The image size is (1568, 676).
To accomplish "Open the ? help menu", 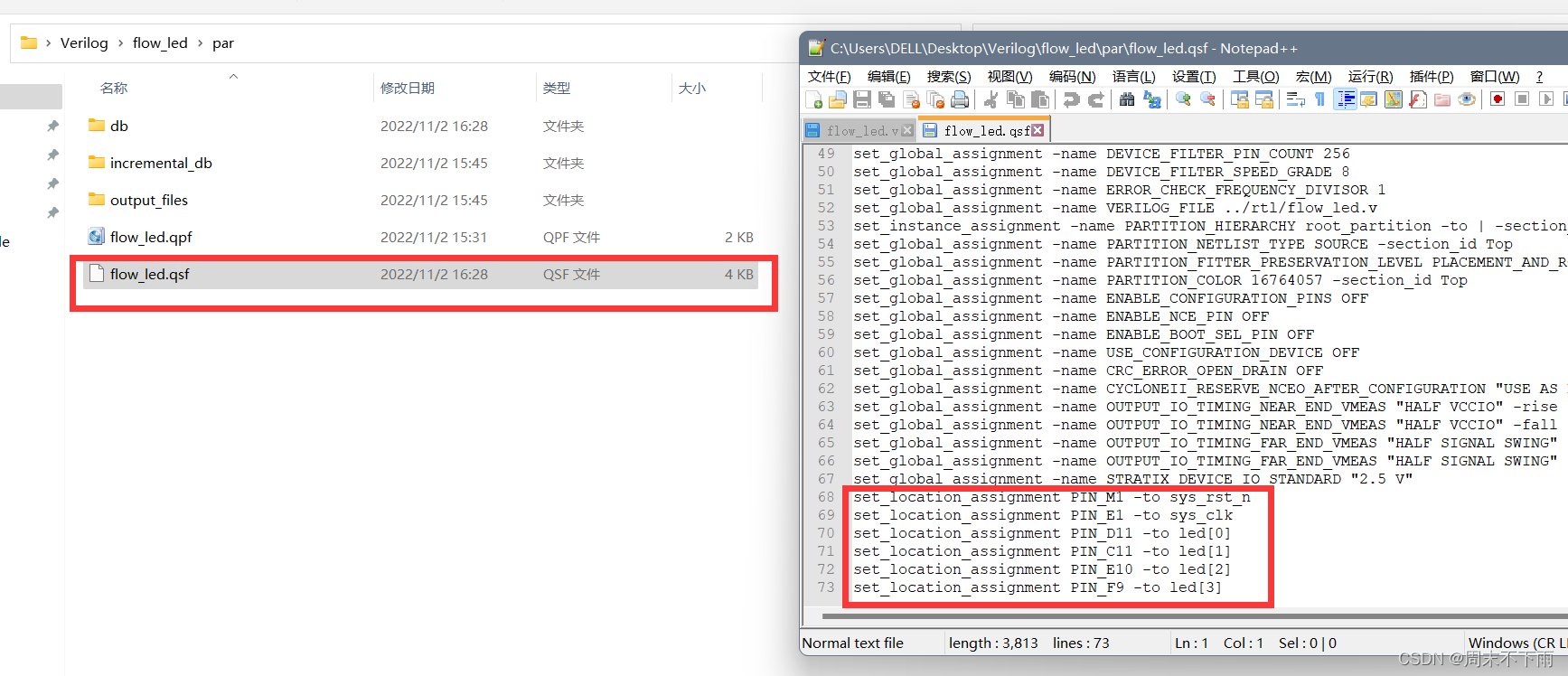I will tap(1539, 77).
